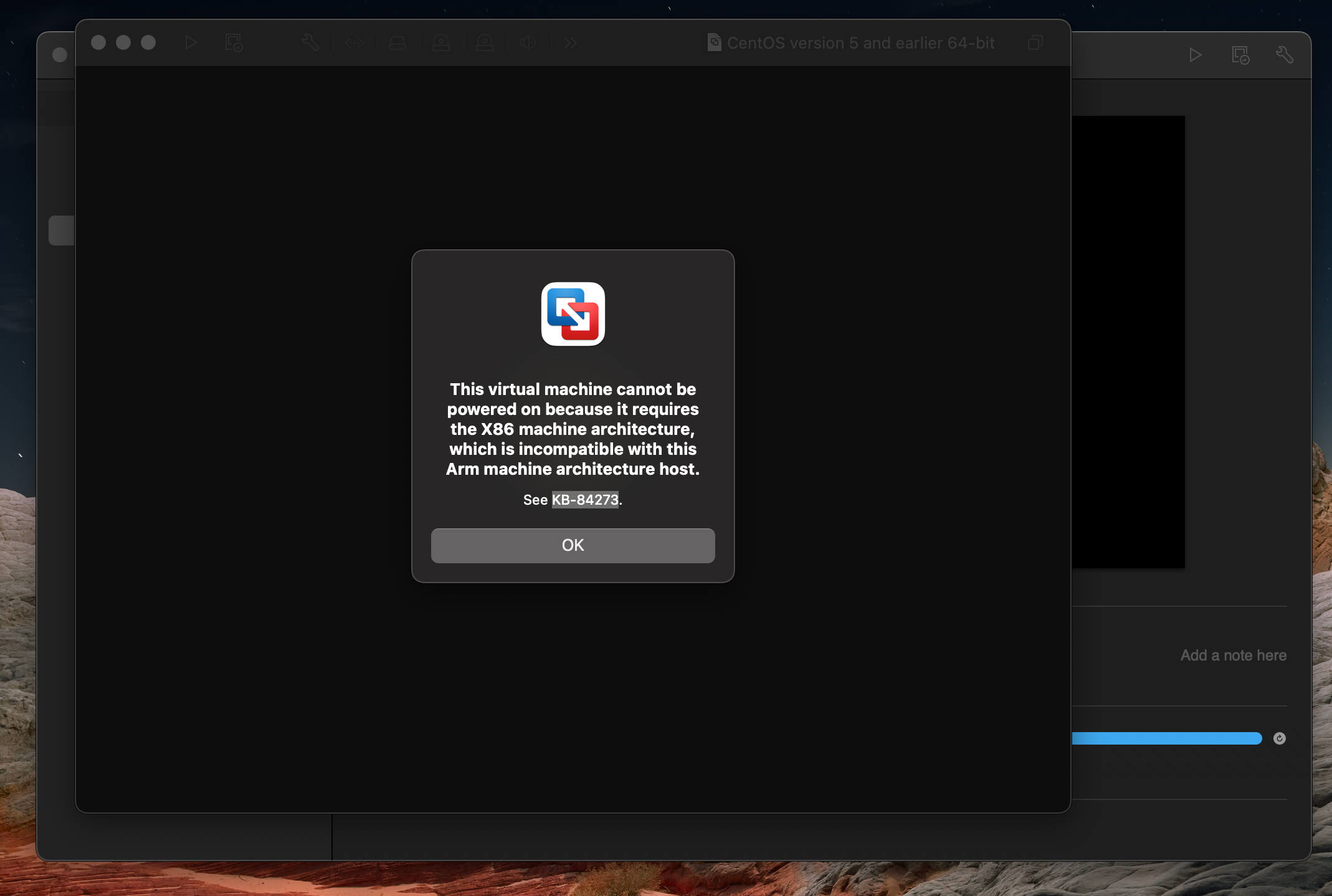This screenshot has width=1332, height=896.
Task: Click the refresh icon beside the blue bar
Action: [1279, 738]
